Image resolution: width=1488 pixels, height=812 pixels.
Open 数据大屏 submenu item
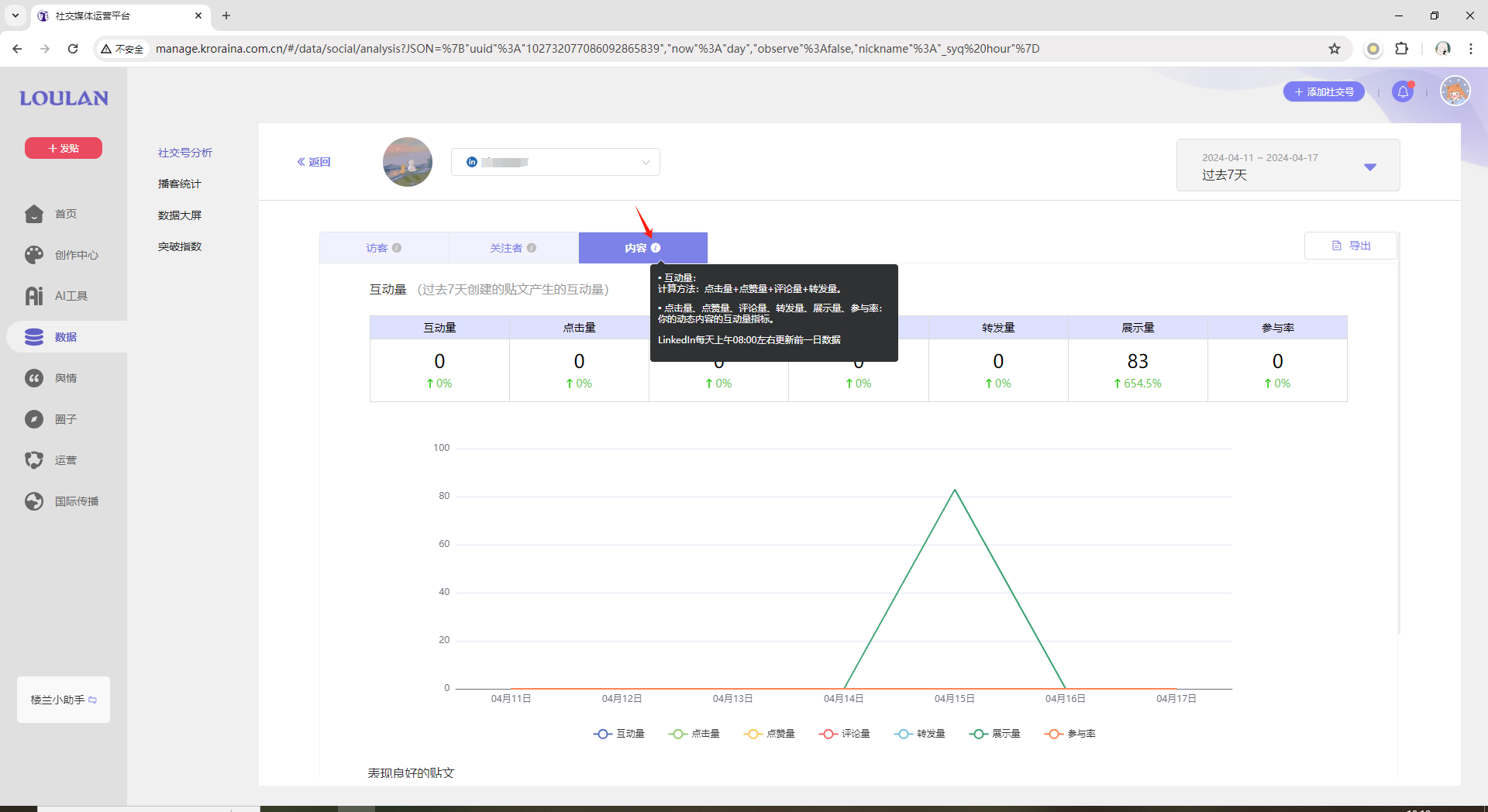[x=179, y=215]
